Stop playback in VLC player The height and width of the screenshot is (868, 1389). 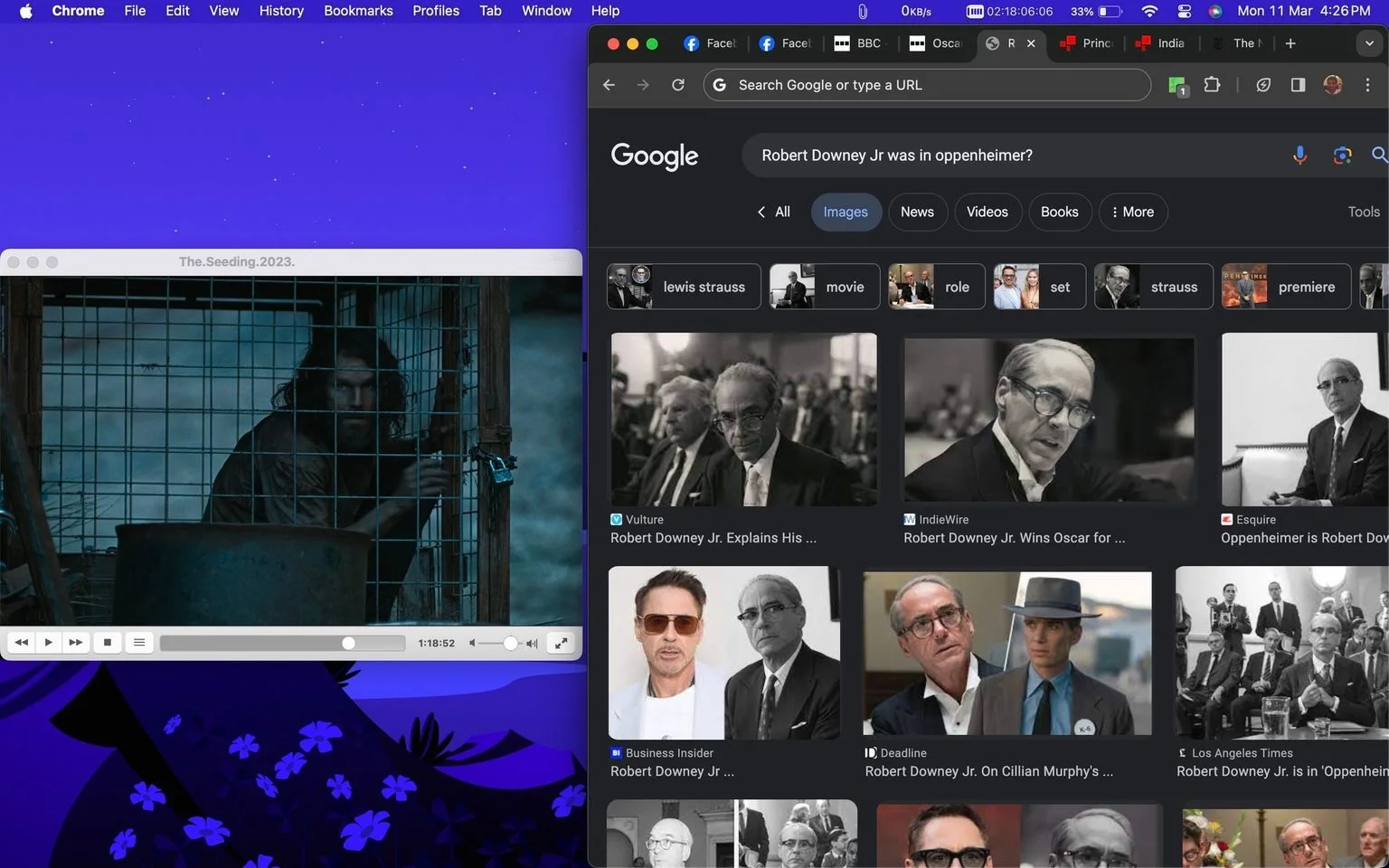pyautogui.click(x=108, y=643)
